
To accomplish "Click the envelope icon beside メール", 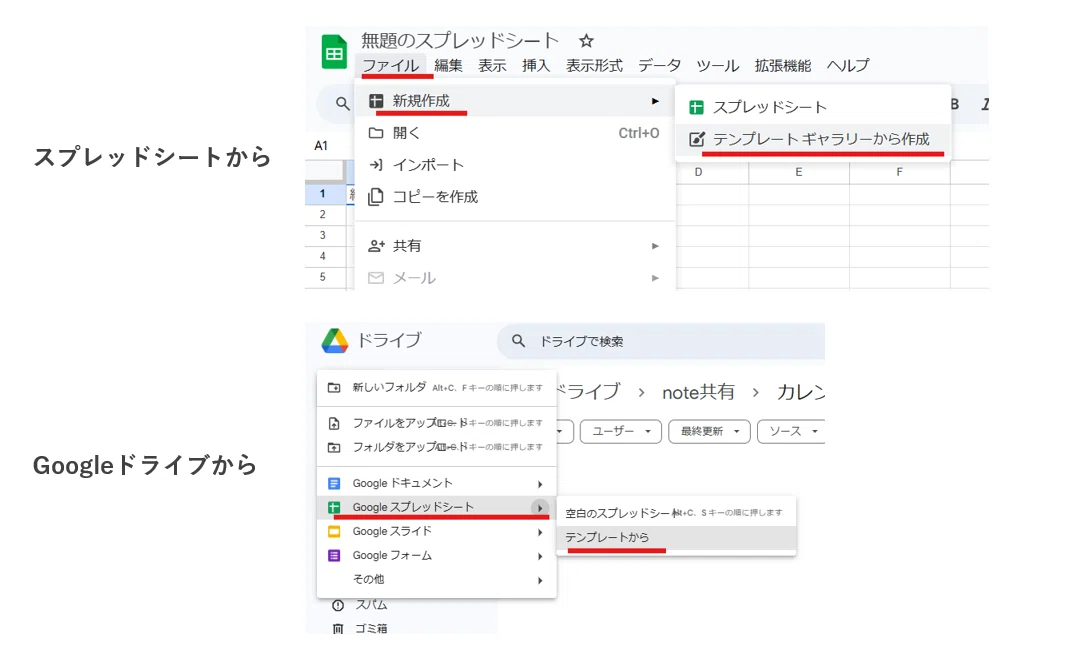I will pyautogui.click(x=376, y=278).
